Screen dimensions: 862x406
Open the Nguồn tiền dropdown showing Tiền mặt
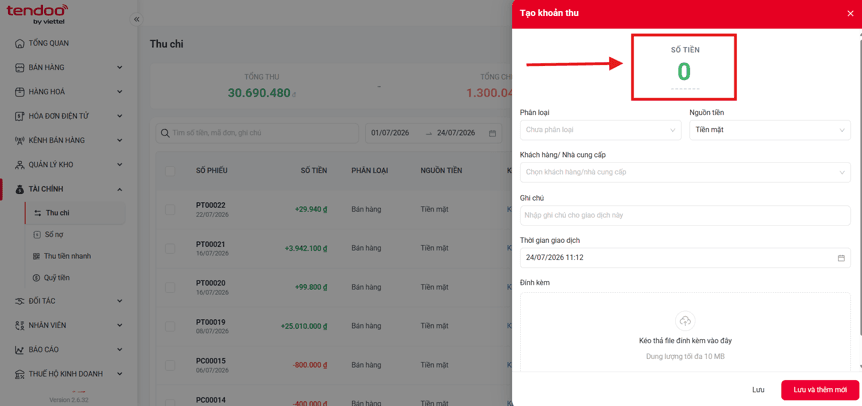click(770, 130)
